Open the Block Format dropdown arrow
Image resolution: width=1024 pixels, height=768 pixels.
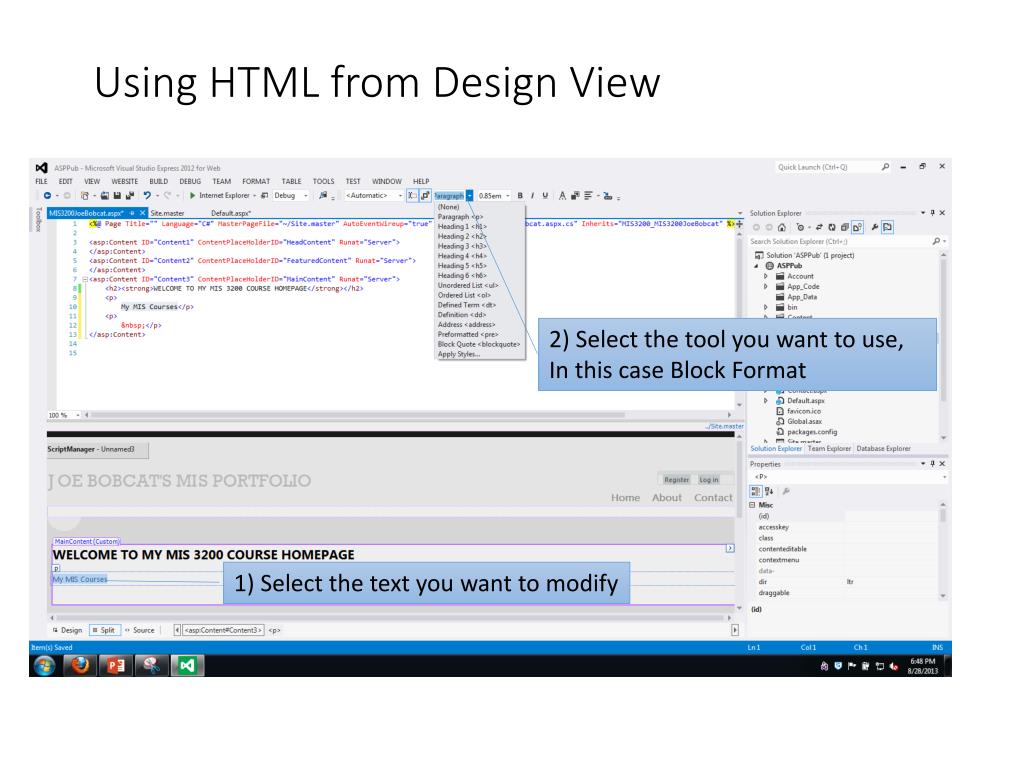click(x=470, y=195)
